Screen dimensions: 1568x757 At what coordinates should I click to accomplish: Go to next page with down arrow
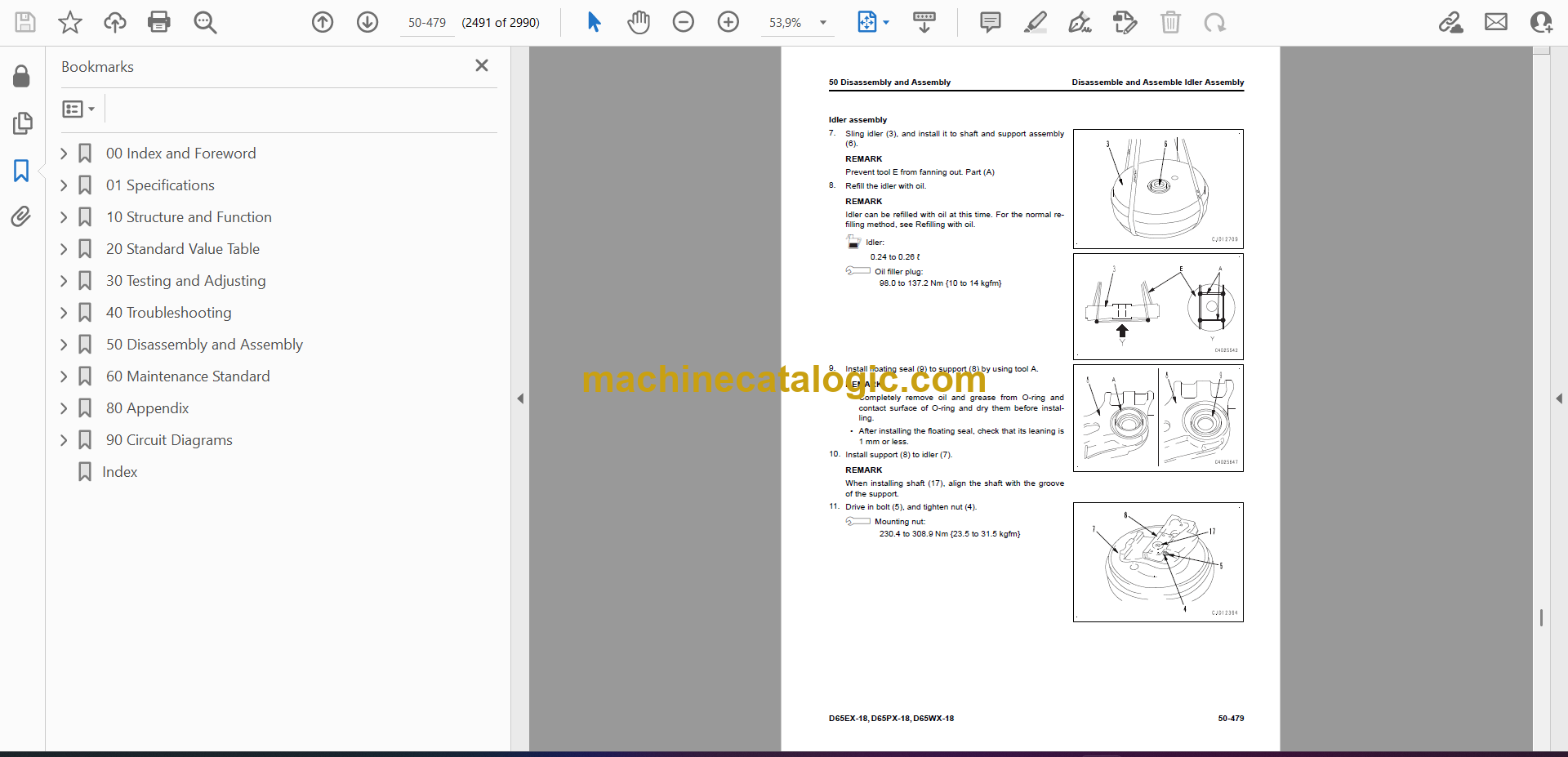[x=367, y=22]
